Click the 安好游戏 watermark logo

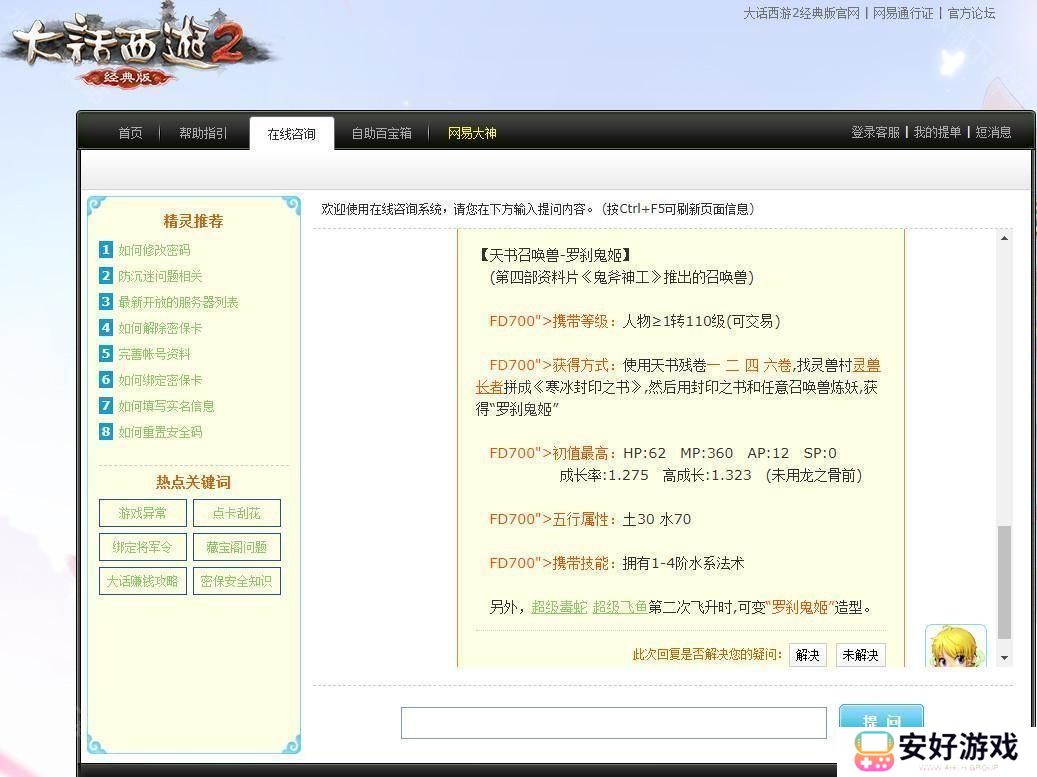pos(935,749)
